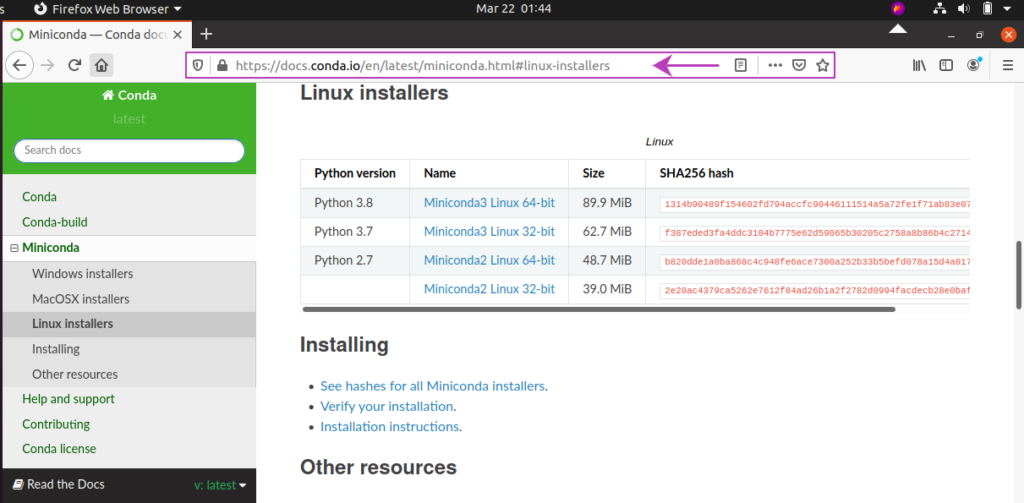Open clock and calendar Mar 22 01:44
Screen dimensions: 1024x503
[513, 8]
